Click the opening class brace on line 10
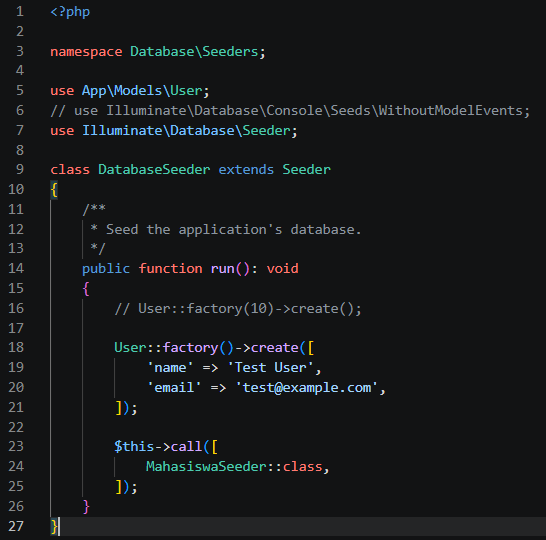546x540 pixels. (x=54, y=190)
